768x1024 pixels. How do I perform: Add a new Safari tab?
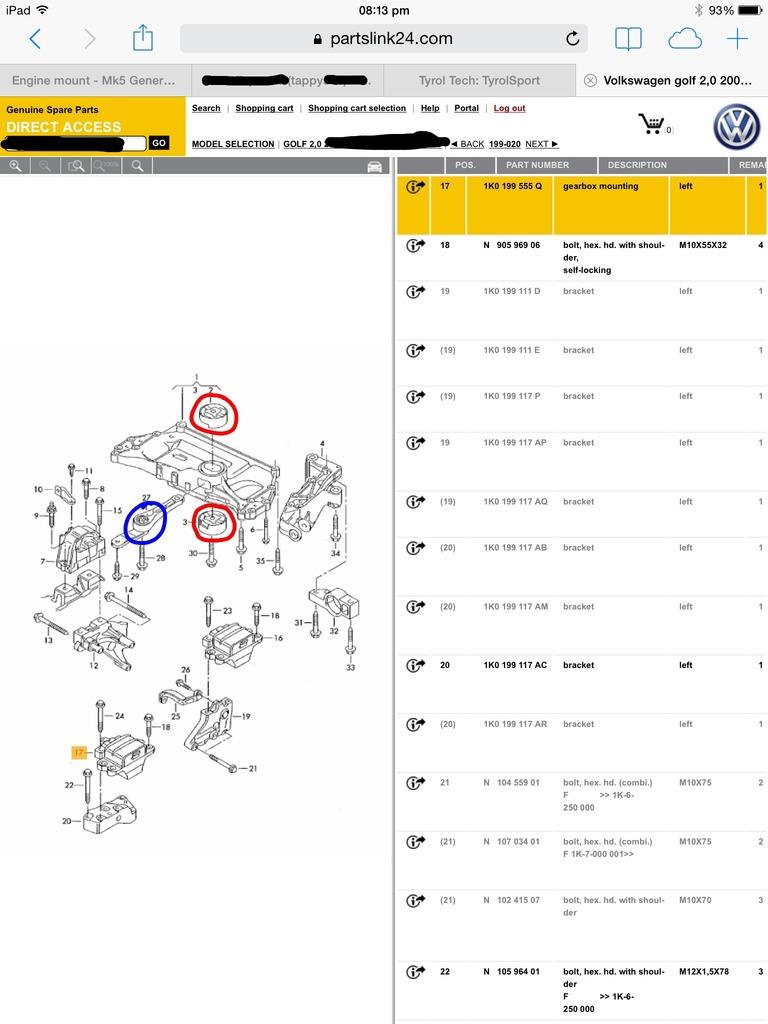pos(737,39)
